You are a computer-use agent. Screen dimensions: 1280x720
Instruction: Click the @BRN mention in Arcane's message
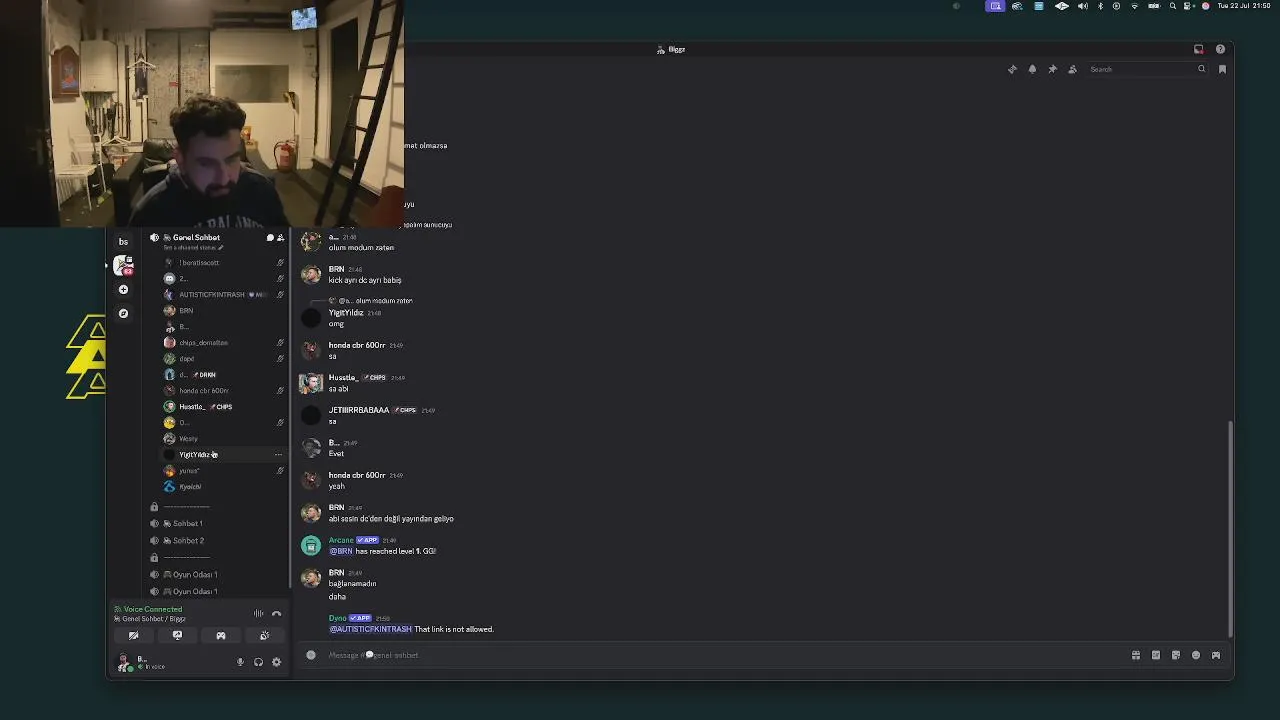(x=341, y=551)
